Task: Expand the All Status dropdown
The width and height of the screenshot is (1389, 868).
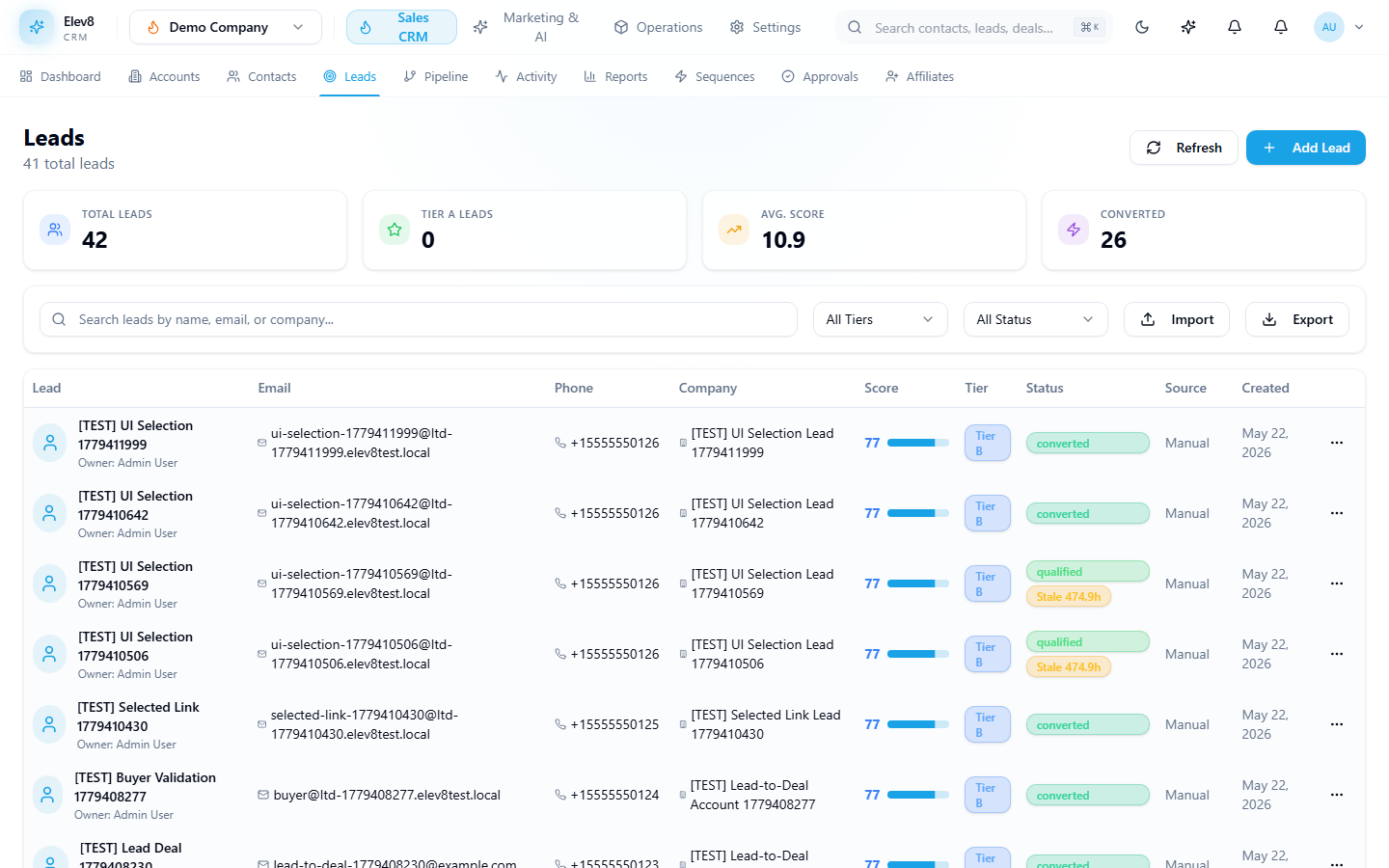Action: point(1036,319)
